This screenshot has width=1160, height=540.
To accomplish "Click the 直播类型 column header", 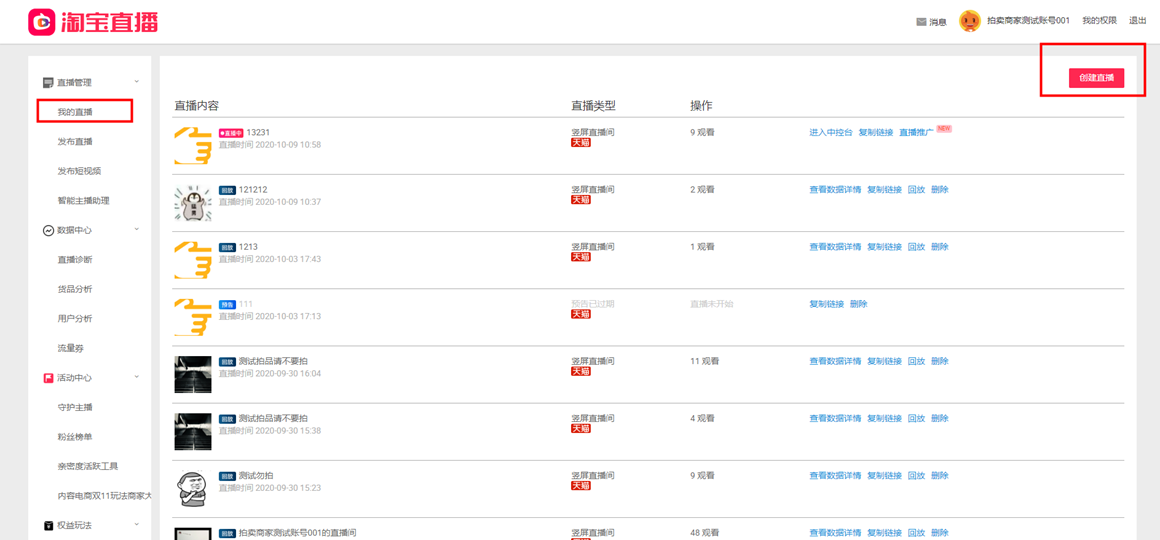I will pyautogui.click(x=593, y=106).
